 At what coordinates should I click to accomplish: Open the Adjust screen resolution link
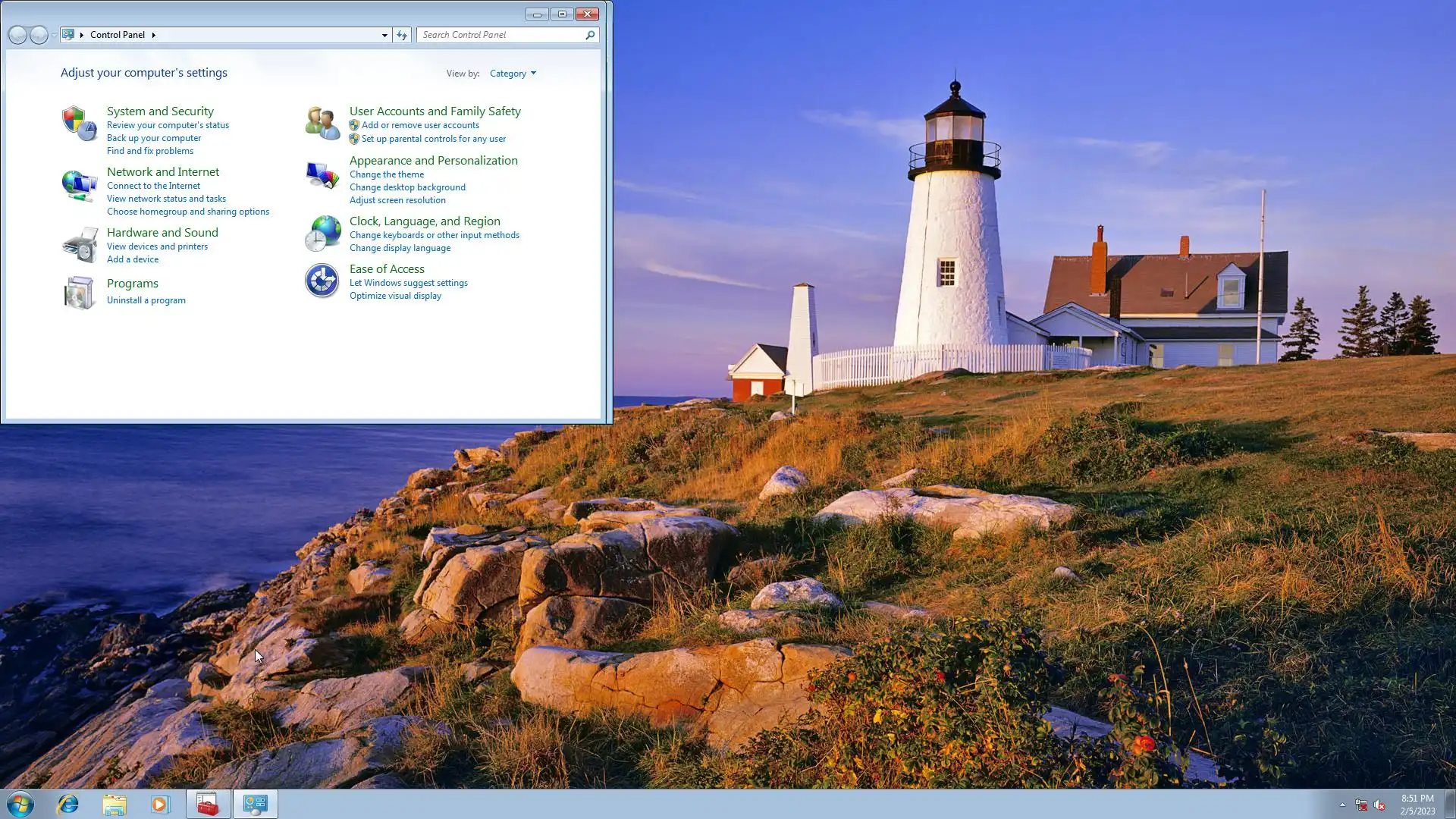coord(397,200)
